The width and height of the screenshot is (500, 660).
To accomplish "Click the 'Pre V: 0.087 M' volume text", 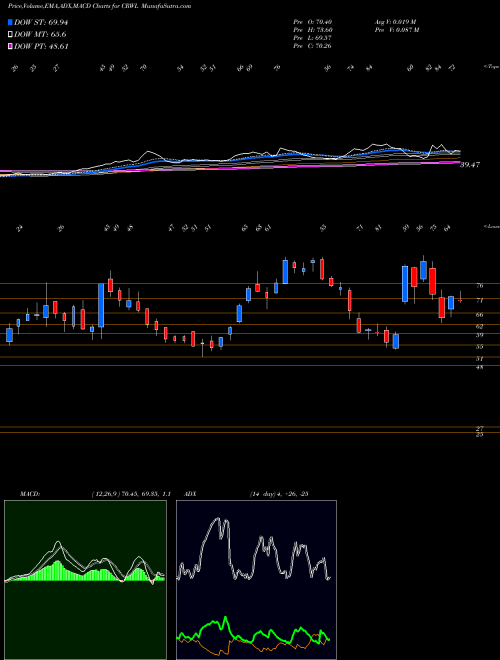I will 396,30.
